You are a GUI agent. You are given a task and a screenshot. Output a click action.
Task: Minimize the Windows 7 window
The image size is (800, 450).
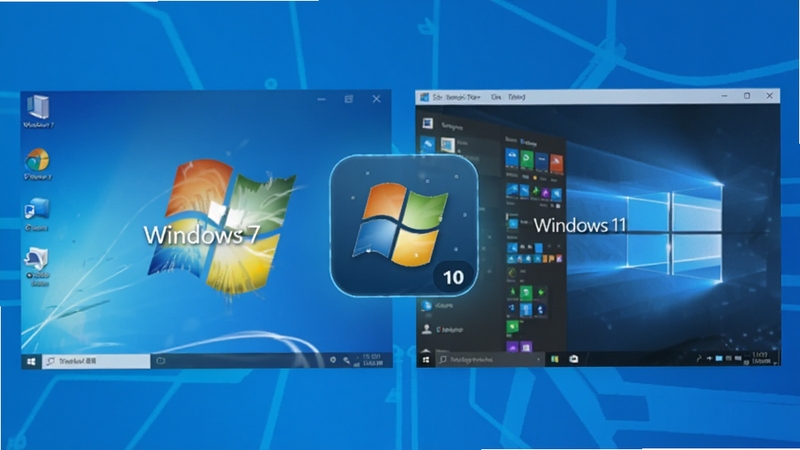tap(321, 99)
